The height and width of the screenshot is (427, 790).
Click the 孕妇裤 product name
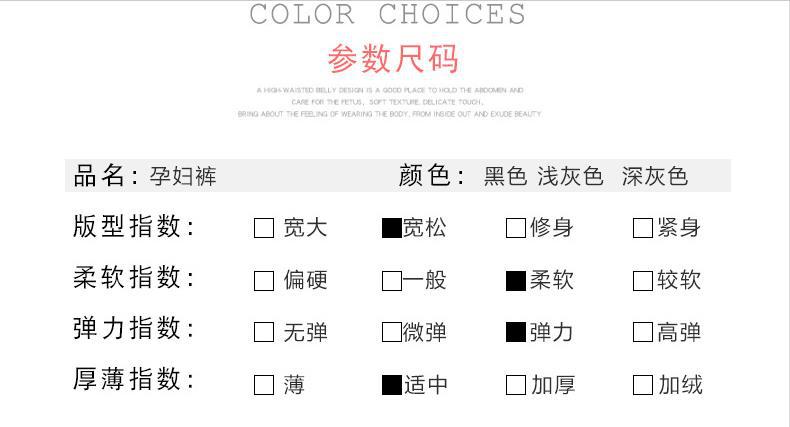(x=183, y=177)
